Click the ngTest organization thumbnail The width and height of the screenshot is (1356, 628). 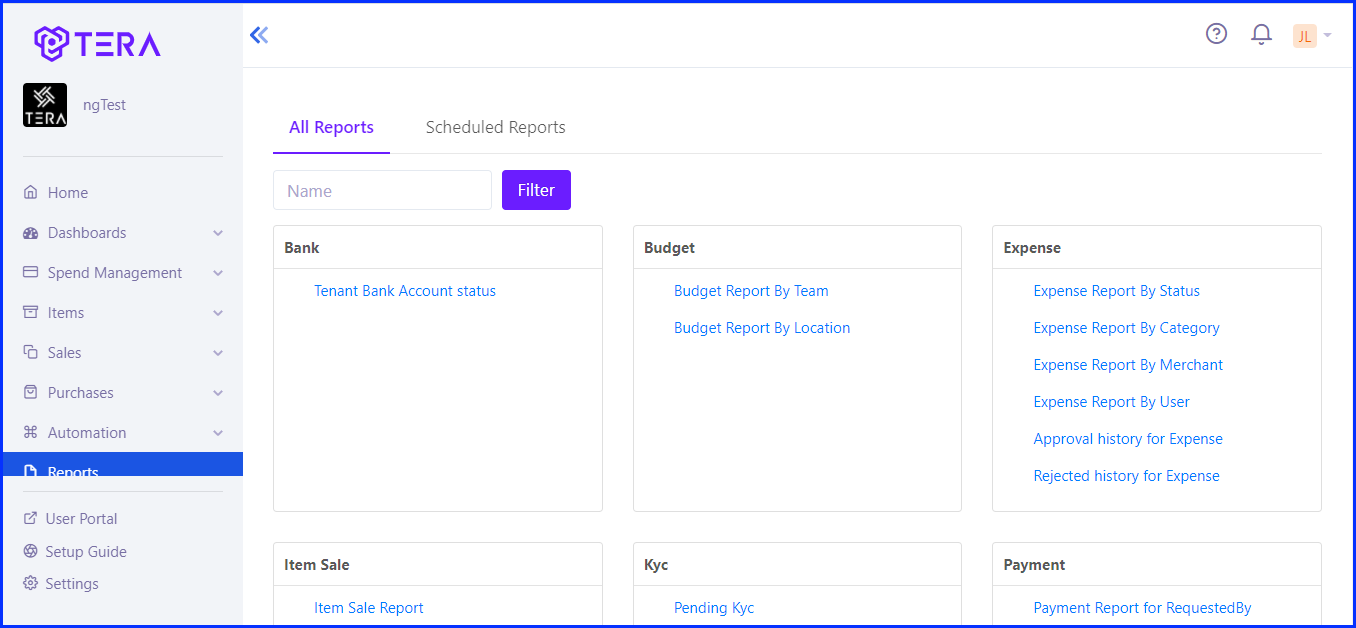click(45, 105)
